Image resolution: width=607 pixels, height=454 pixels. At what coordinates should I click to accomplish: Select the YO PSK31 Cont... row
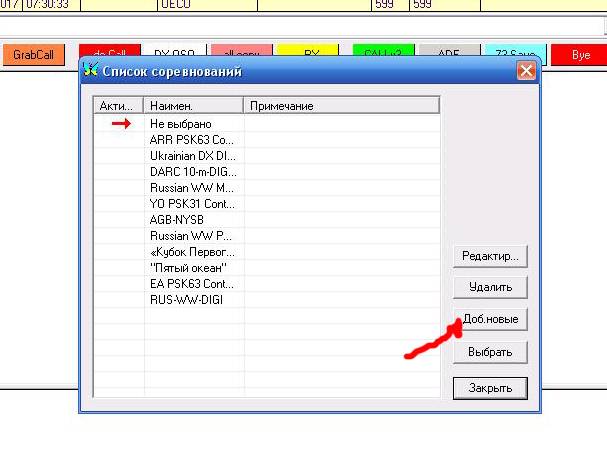[x=266, y=204]
